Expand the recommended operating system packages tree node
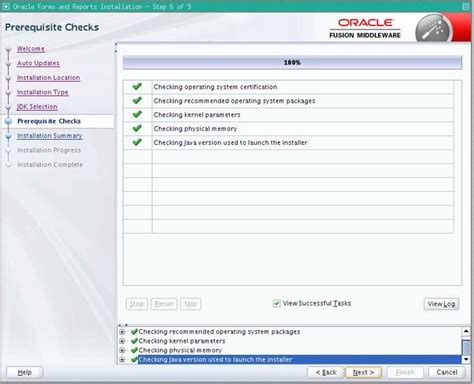This screenshot has height=384, width=474. (122, 332)
